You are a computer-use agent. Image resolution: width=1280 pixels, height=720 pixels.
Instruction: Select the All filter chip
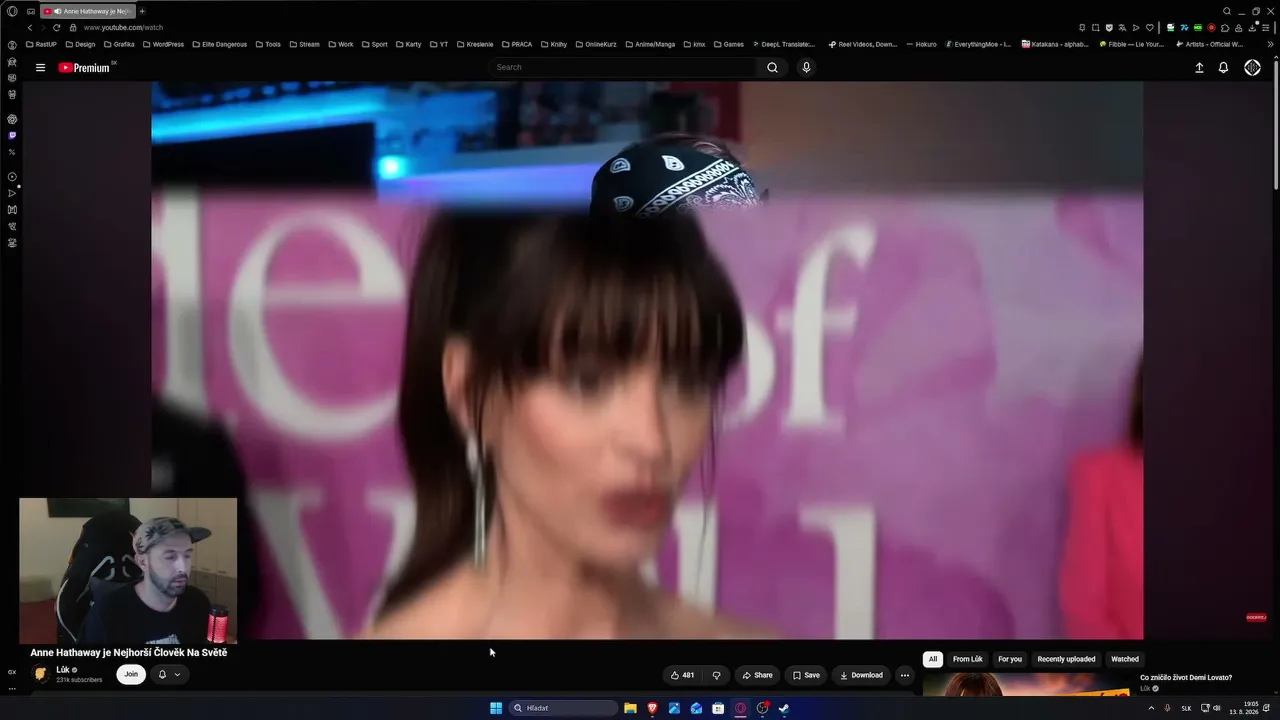coord(933,659)
